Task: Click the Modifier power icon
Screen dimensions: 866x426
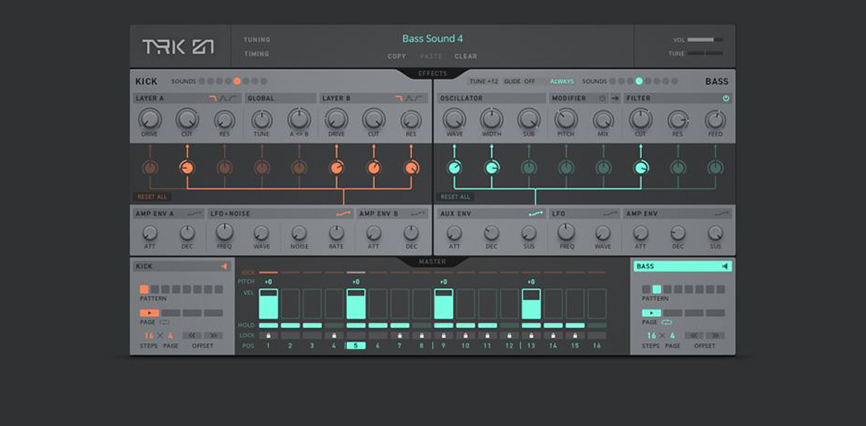Action: click(x=602, y=98)
